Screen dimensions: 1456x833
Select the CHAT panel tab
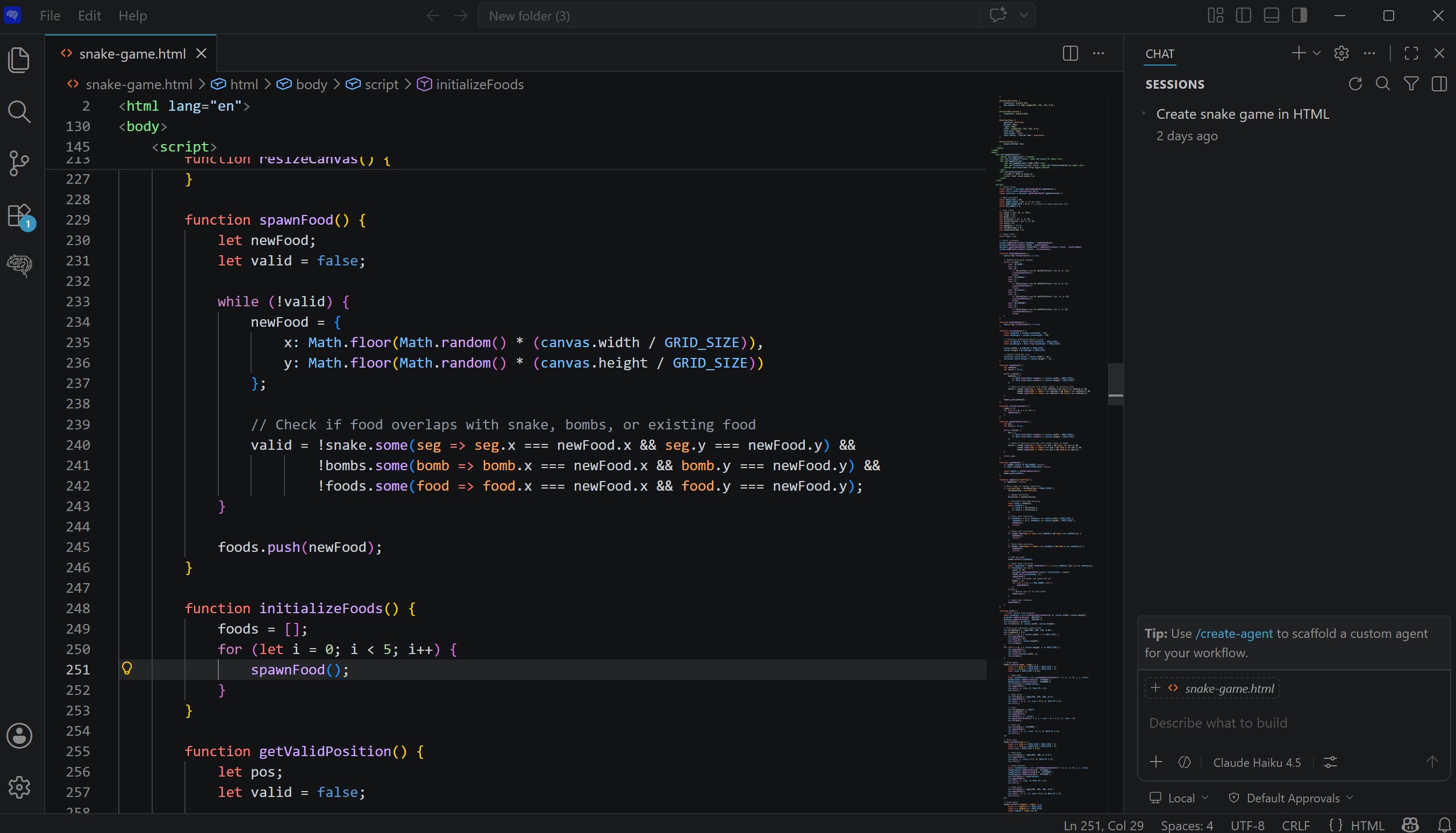pyautogui.click(x=1160, y=53)
